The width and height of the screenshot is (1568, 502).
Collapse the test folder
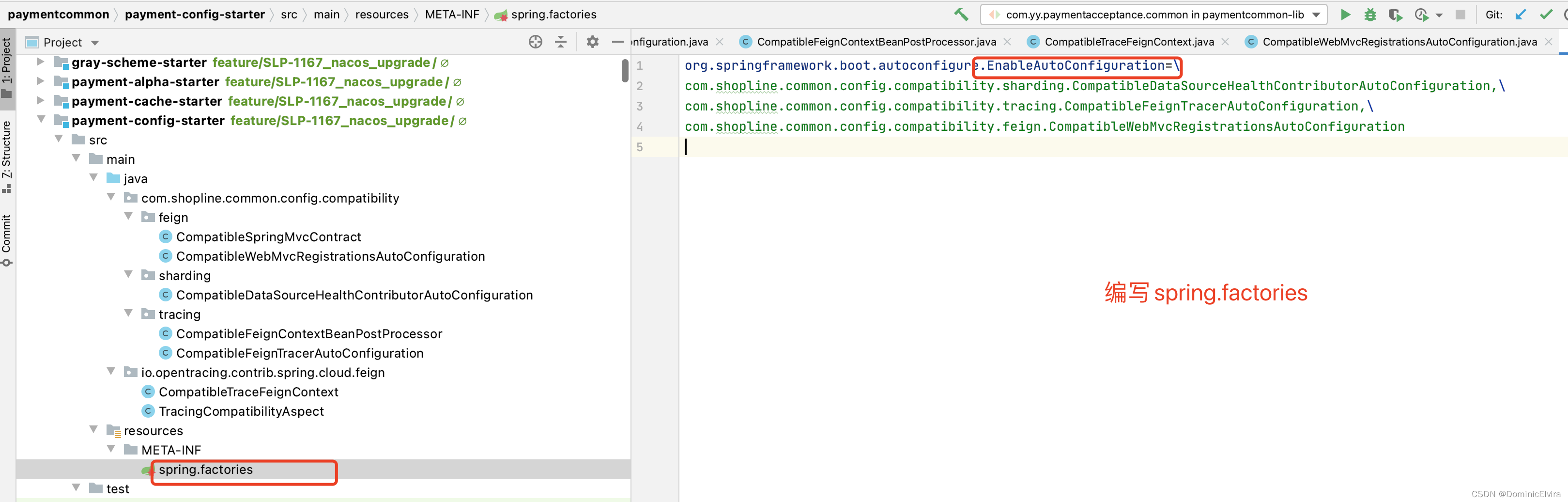[x=76, y=488]
